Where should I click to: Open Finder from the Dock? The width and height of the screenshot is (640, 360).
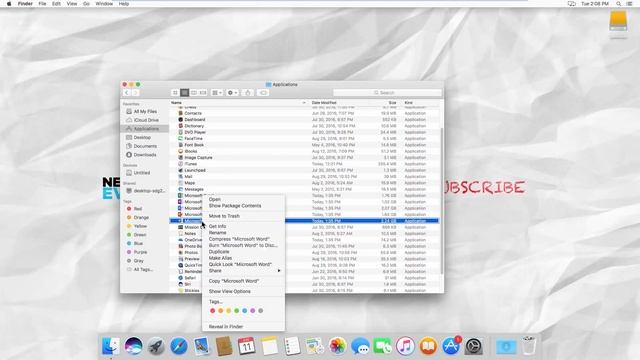point(111,346)
